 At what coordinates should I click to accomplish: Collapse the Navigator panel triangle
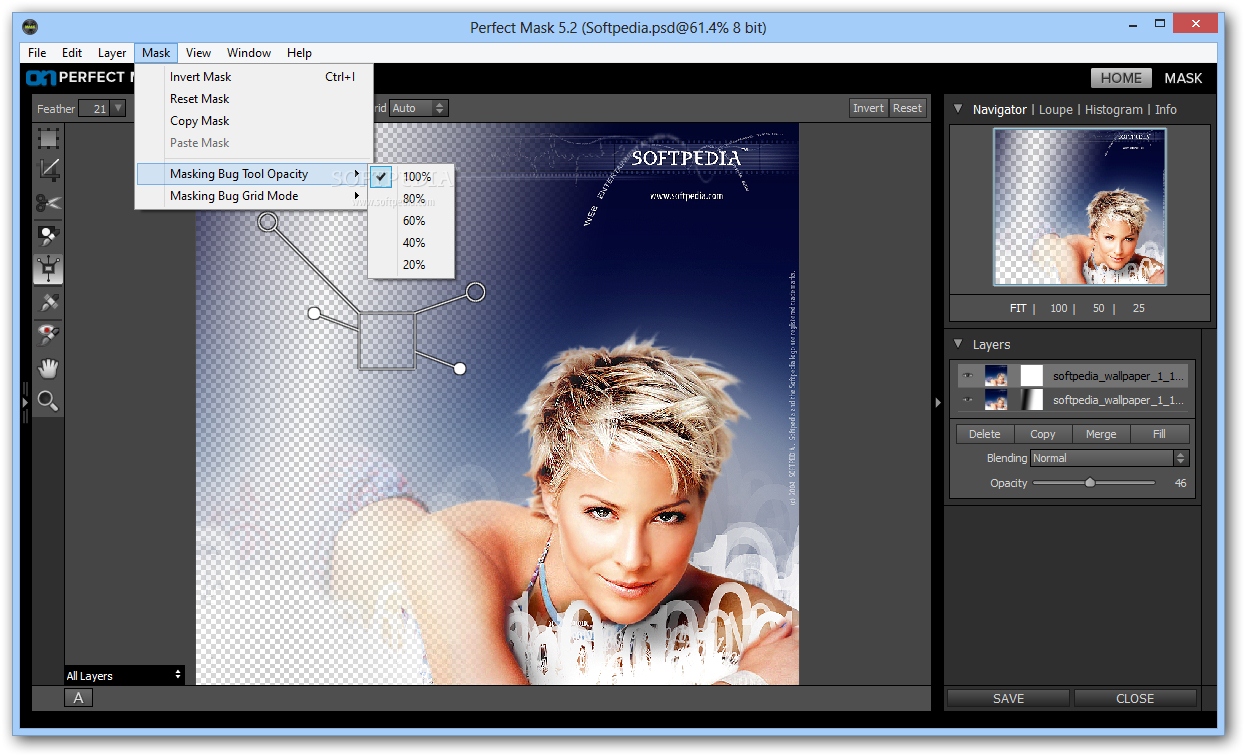958,109
